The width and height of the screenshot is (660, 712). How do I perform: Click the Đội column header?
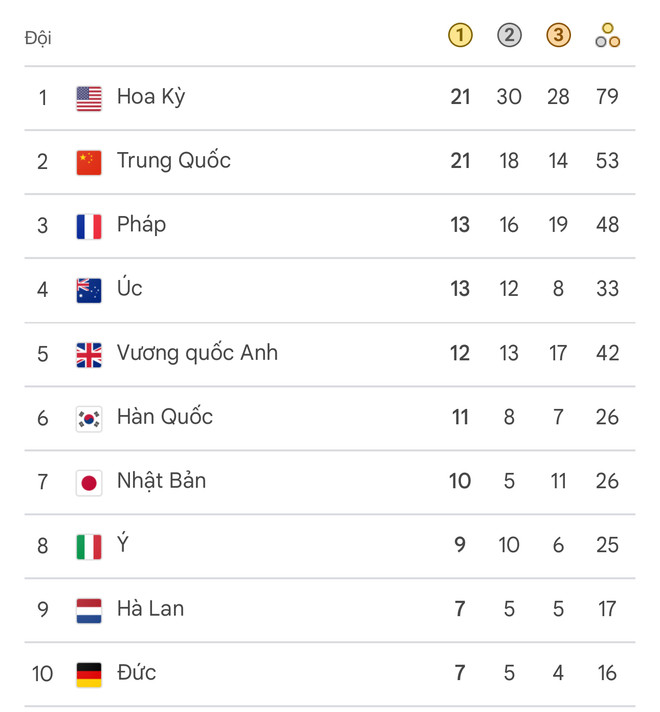click(x=38, y=38)
